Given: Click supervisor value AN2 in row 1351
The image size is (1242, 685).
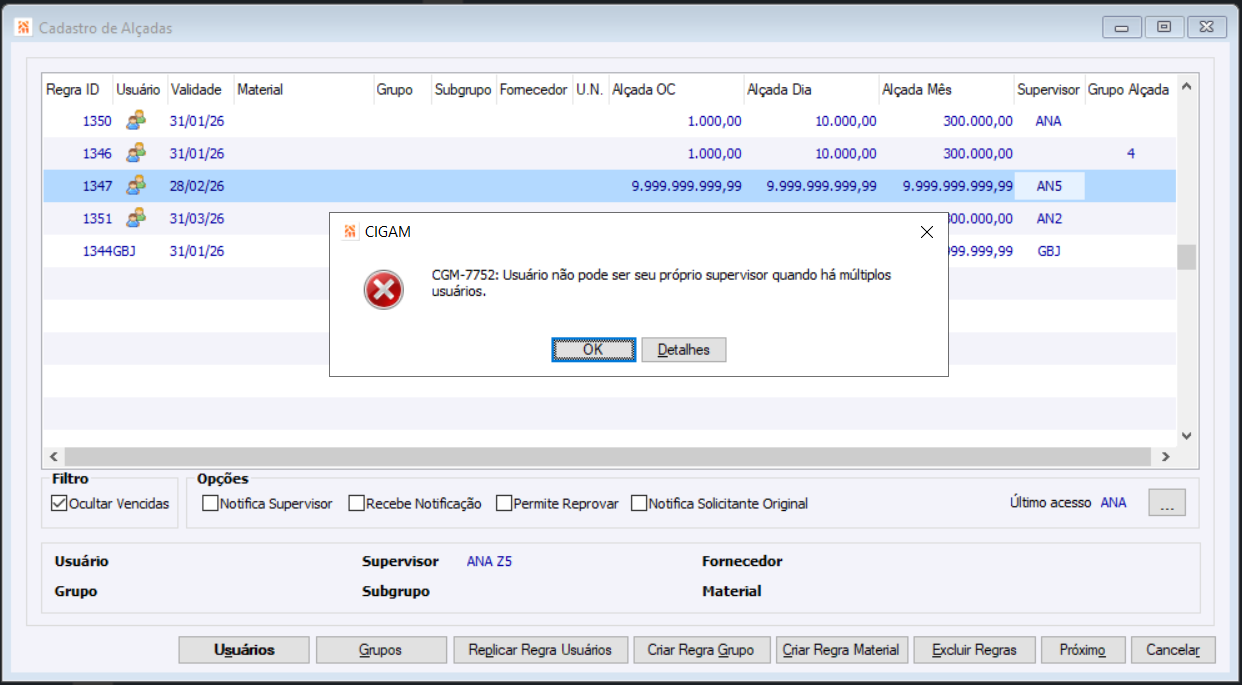Looking at the screenshot, I should coord(1049,219).
